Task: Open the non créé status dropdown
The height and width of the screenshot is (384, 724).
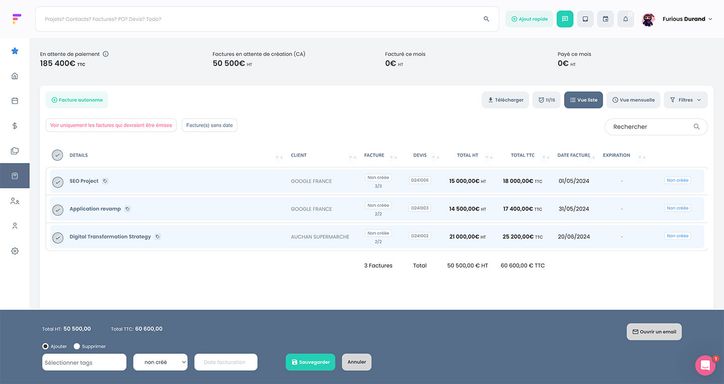Action: (x=160, y=362)
